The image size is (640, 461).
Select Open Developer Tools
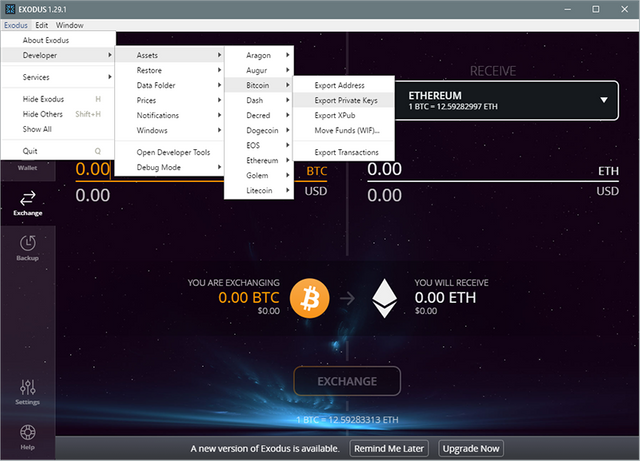coord(169,152)
